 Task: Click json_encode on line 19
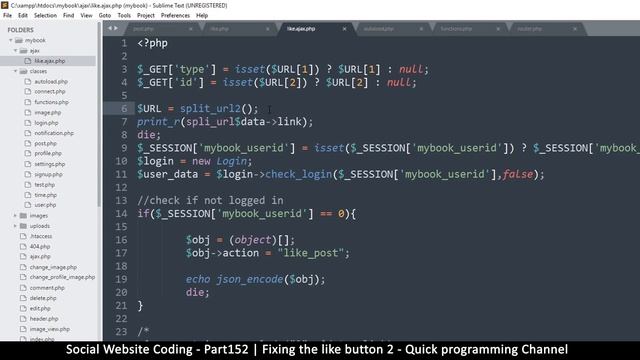point(250,279)
